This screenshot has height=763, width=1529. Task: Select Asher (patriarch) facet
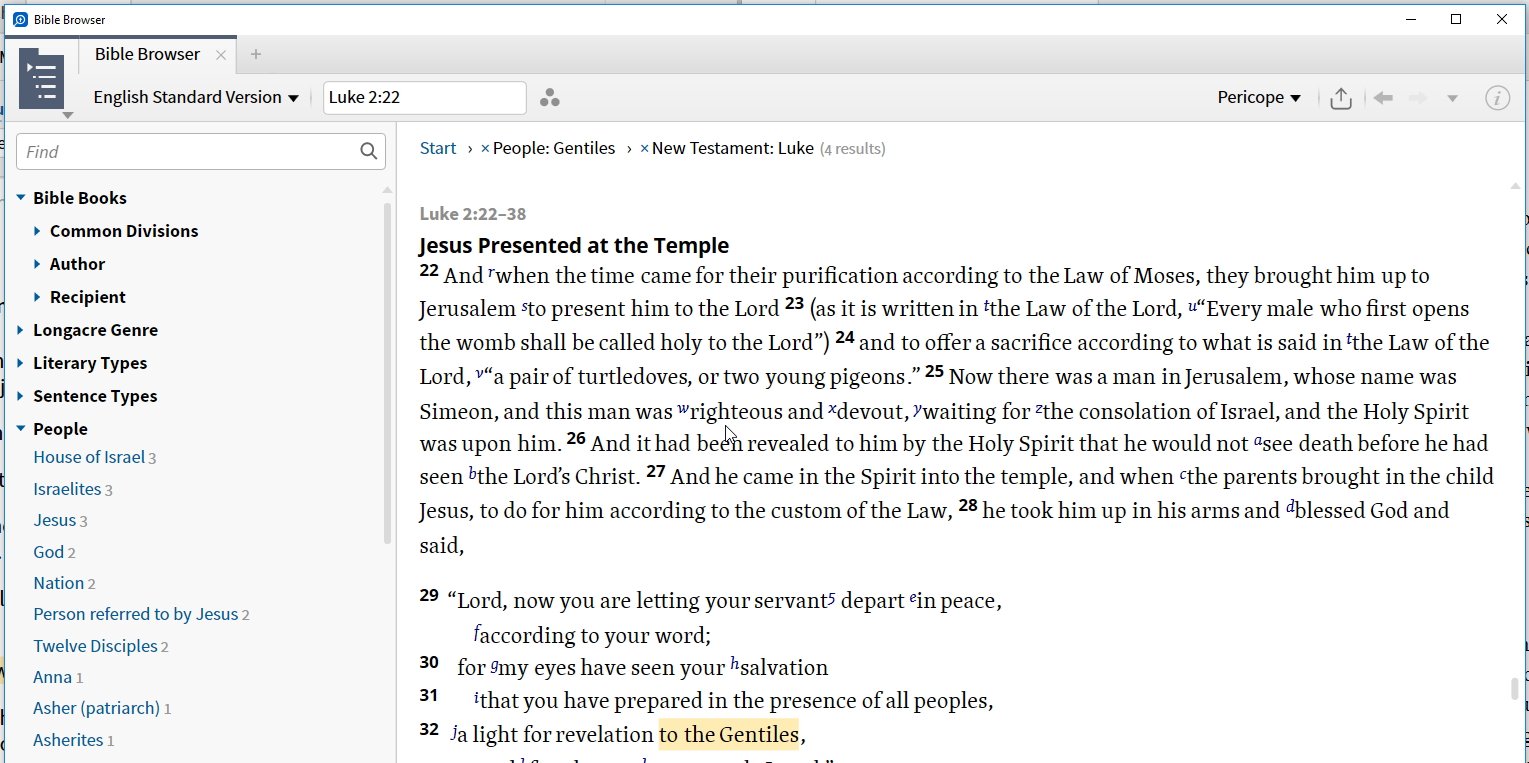click(96, 708)
